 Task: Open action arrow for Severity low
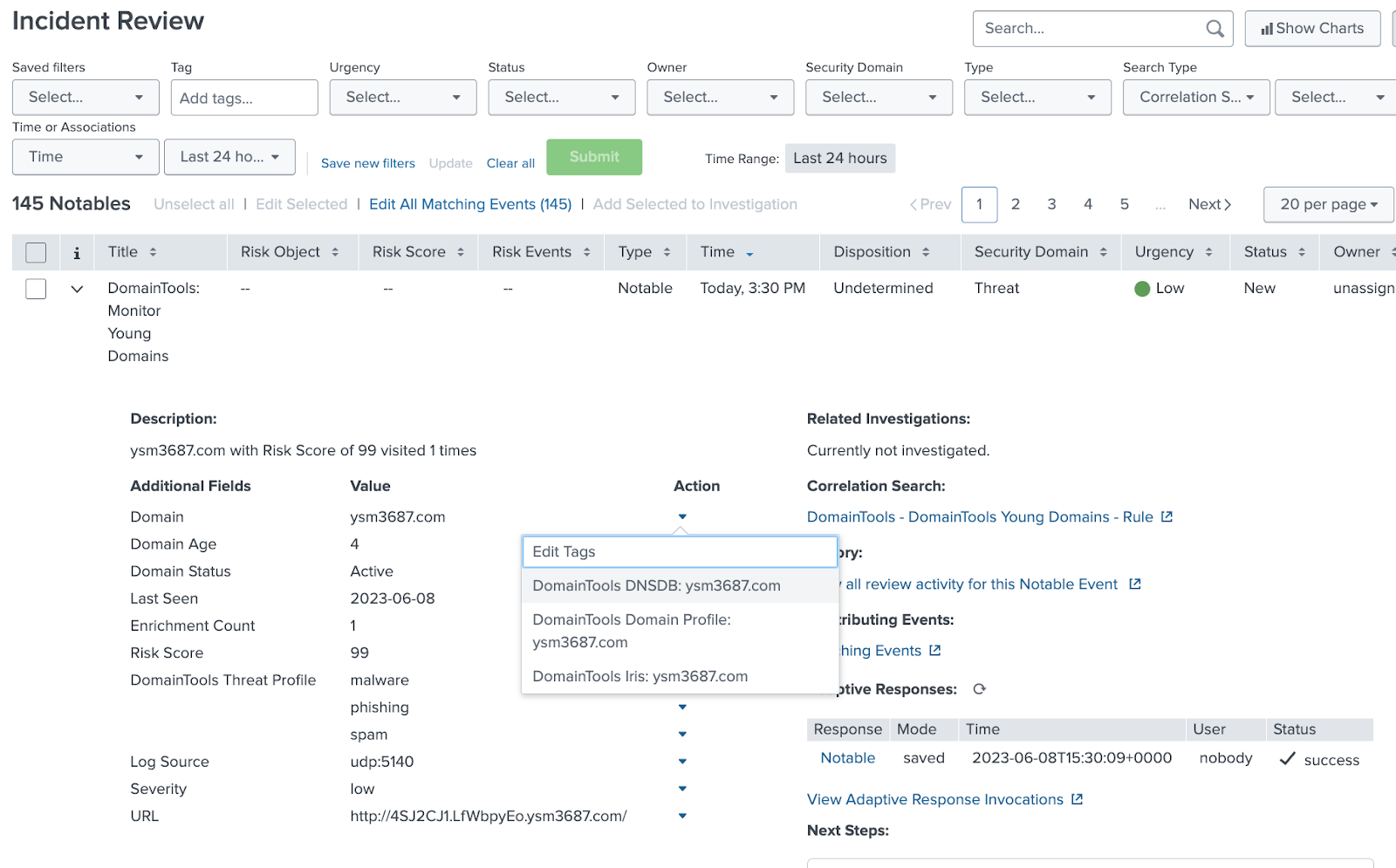tap(682, 789)
